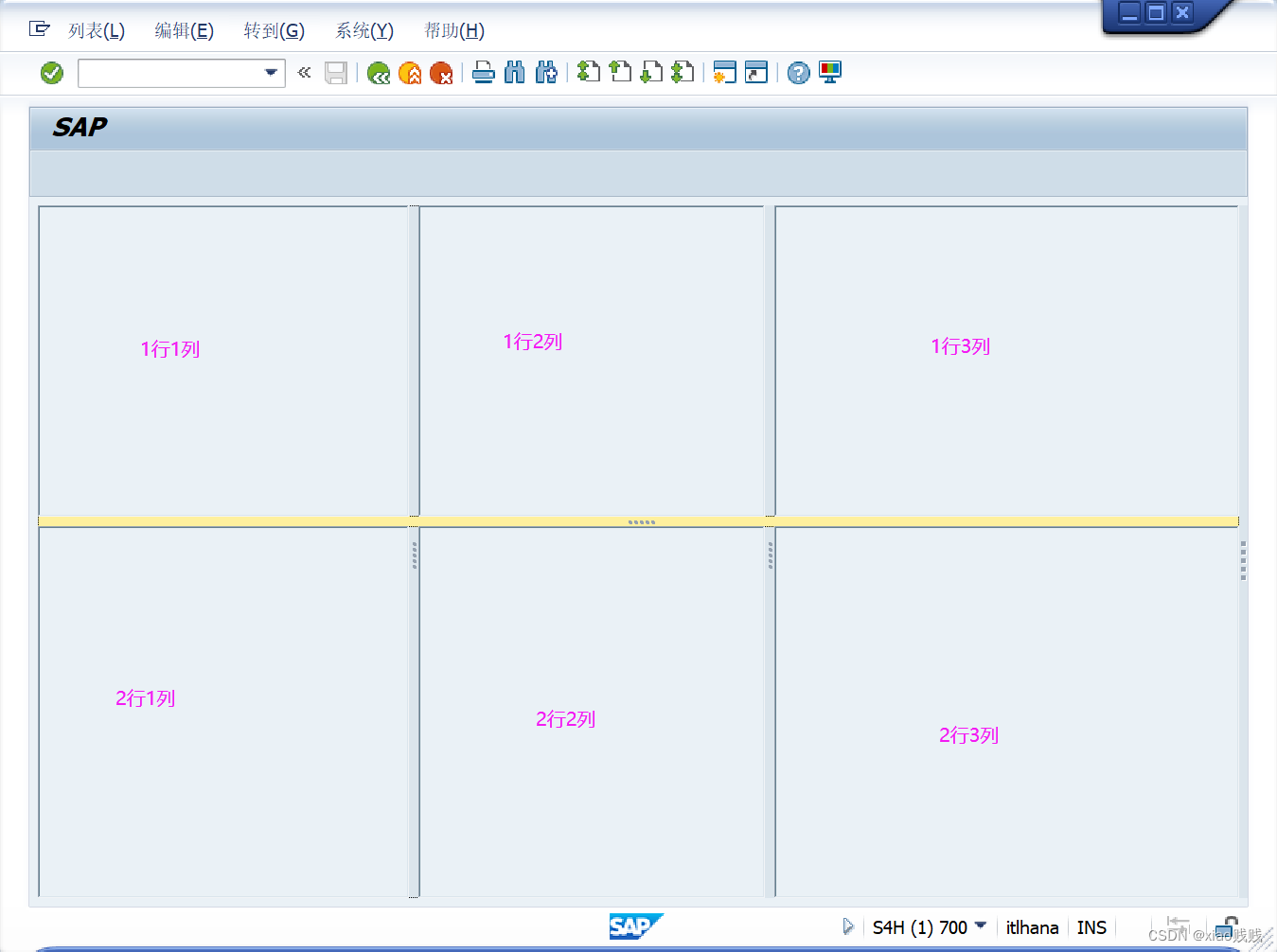This screenshot has width=1277, height=952.
Task: Click the right edge grip dots
Action: [x=1243, y=560]
